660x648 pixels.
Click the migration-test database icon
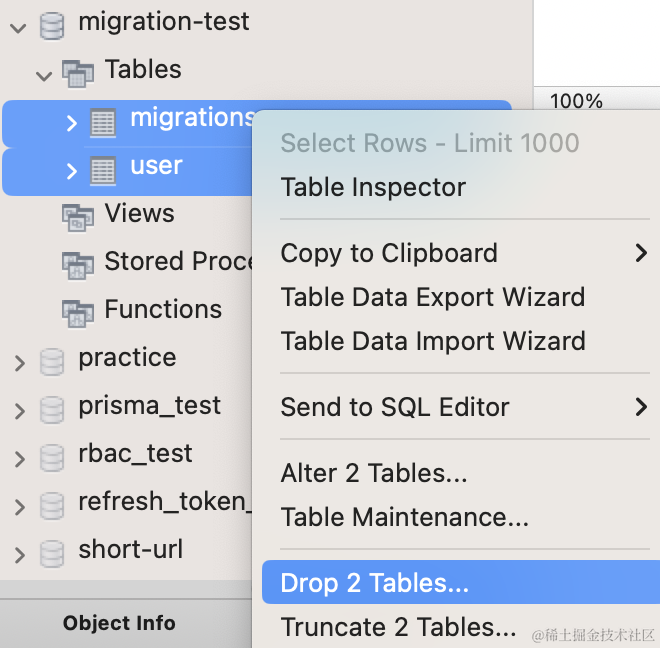coord(51,23)
